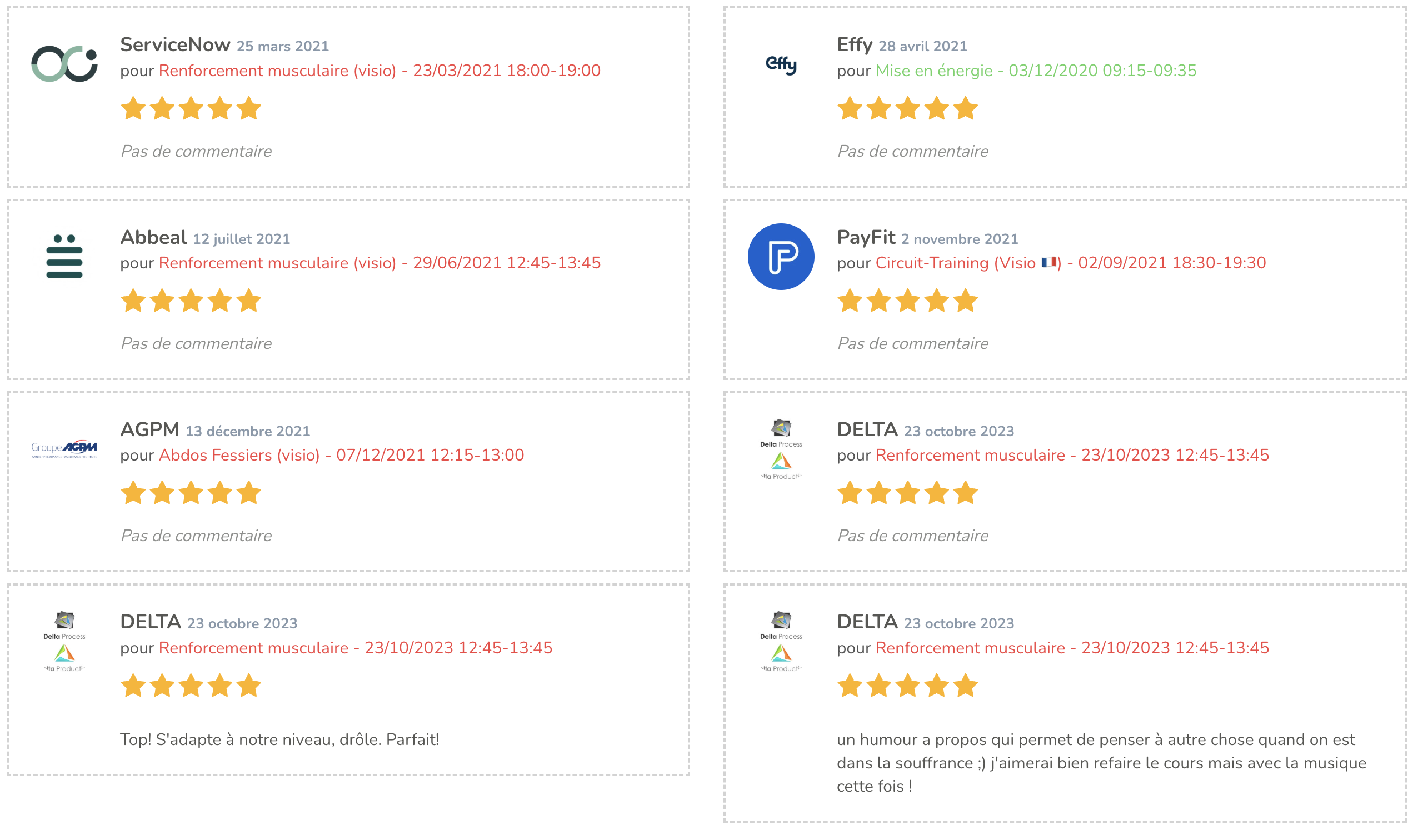Open the ServiceNow Renforcement musculaire (visio) 23/03/2021 link
Viewport: 1418px width, 840px height.
coord(380,71)
